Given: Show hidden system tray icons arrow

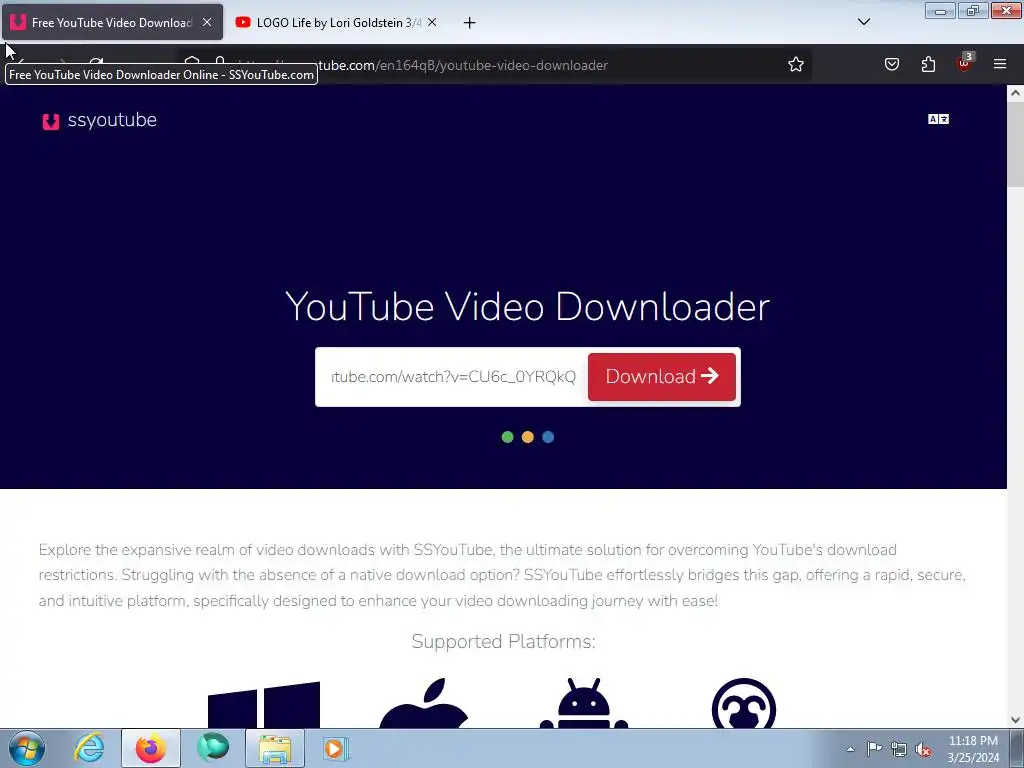Looking at the screenshot, I should coord(850,749).
